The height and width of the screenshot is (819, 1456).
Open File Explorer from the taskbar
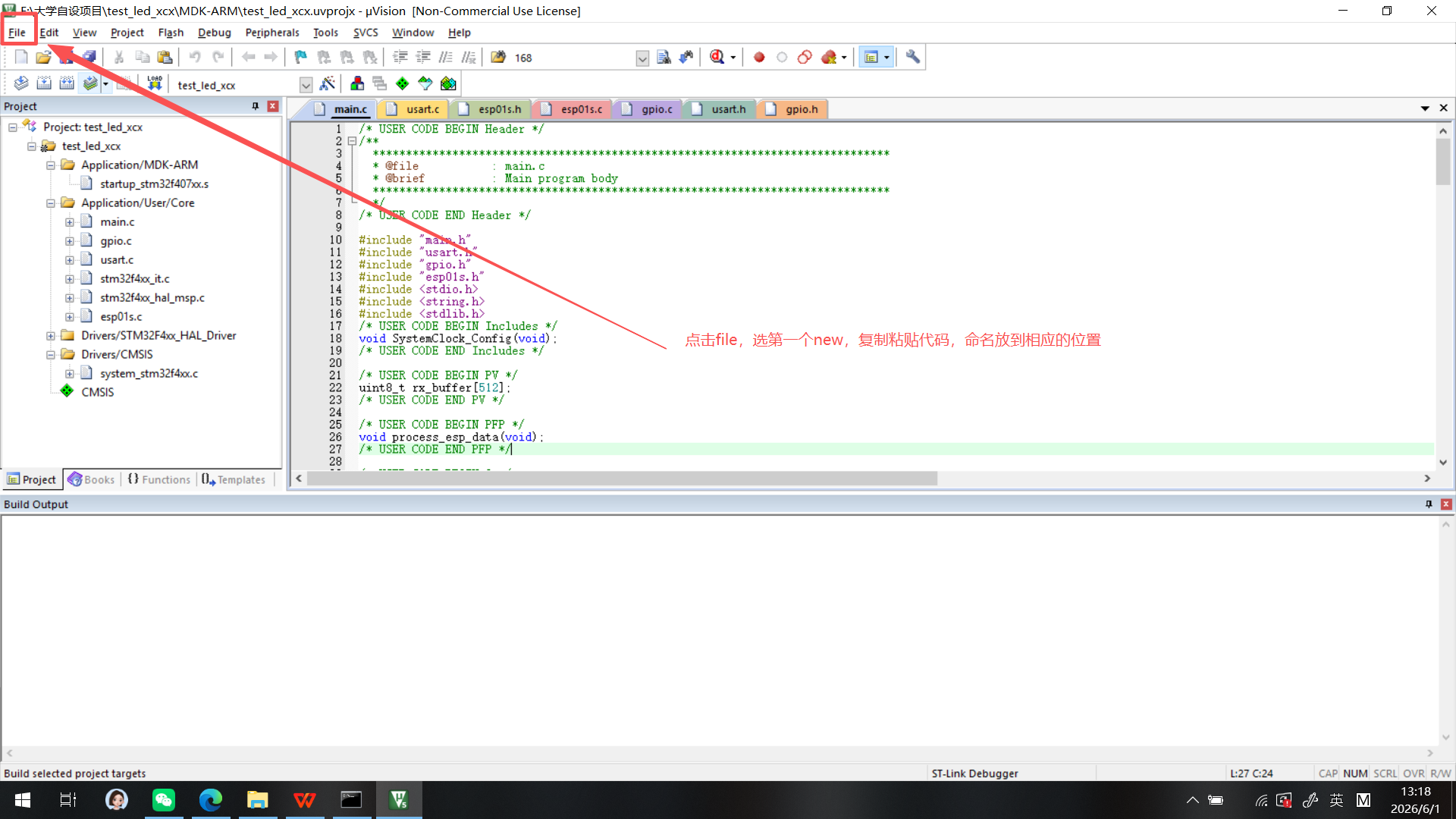pos(258,799)
